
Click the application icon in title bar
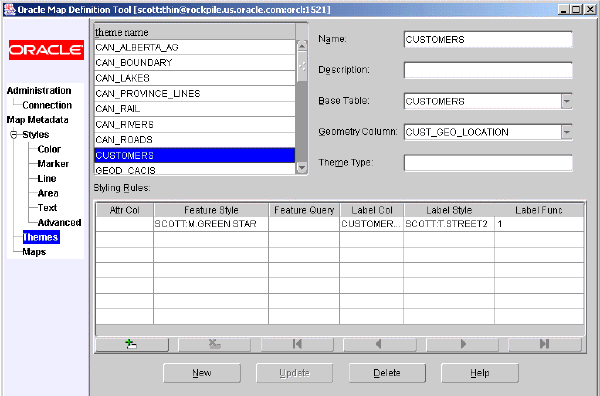[10, 10]
